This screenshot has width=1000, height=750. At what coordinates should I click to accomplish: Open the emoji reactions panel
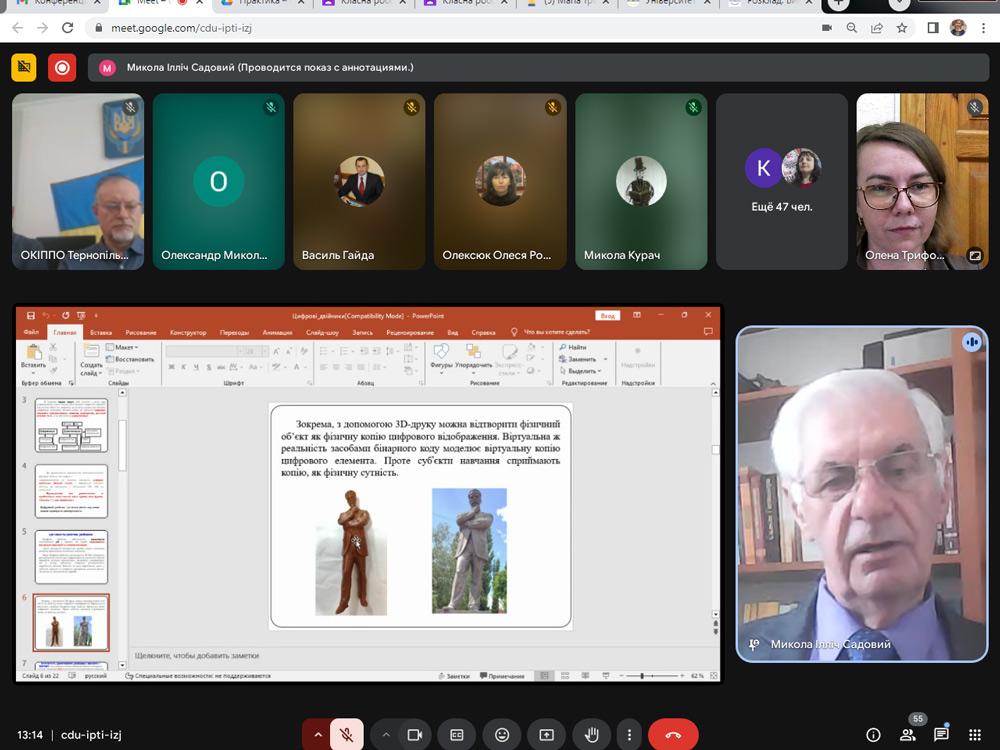(x=502, y=735)
